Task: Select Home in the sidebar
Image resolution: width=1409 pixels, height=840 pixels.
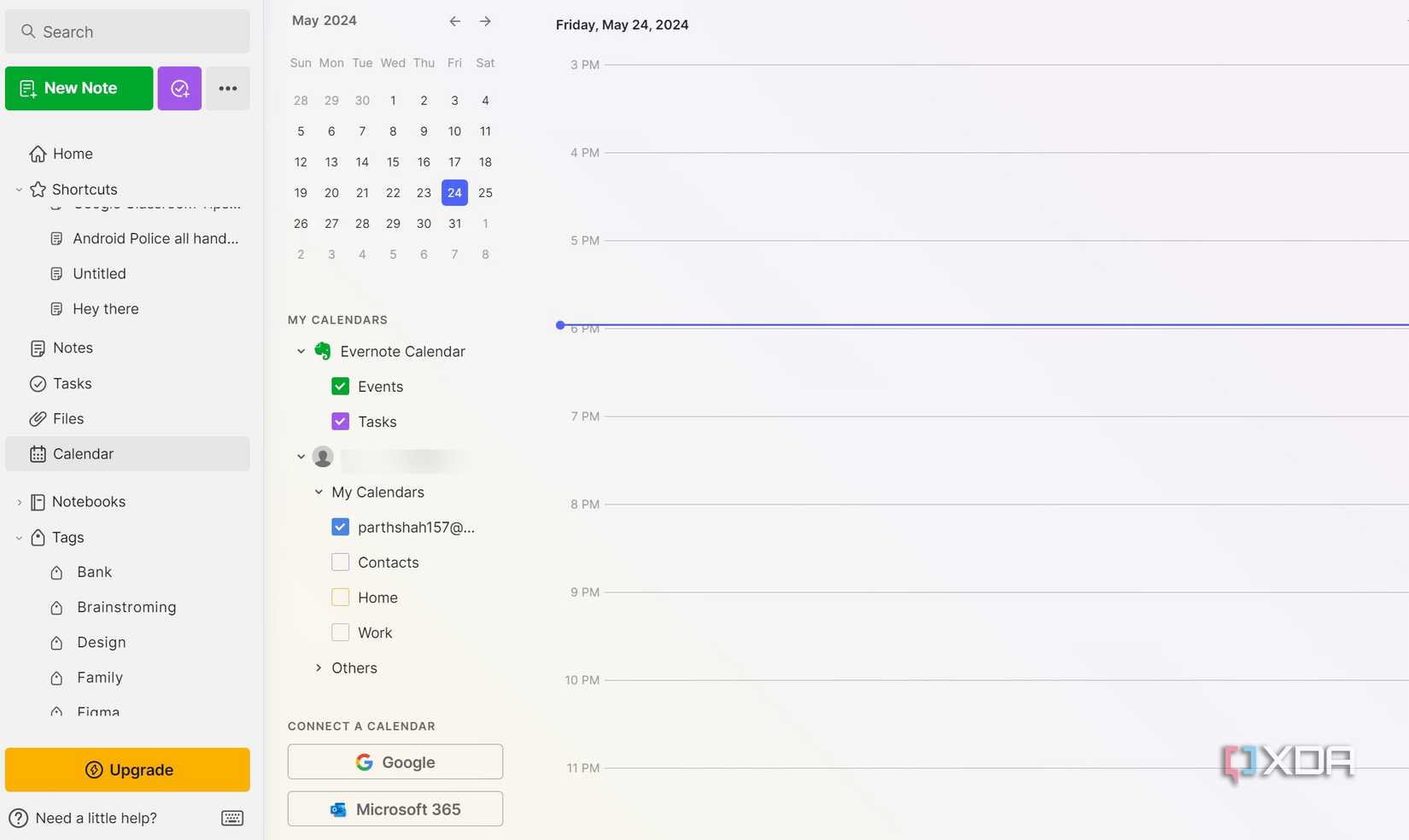Action: point(72,154)
